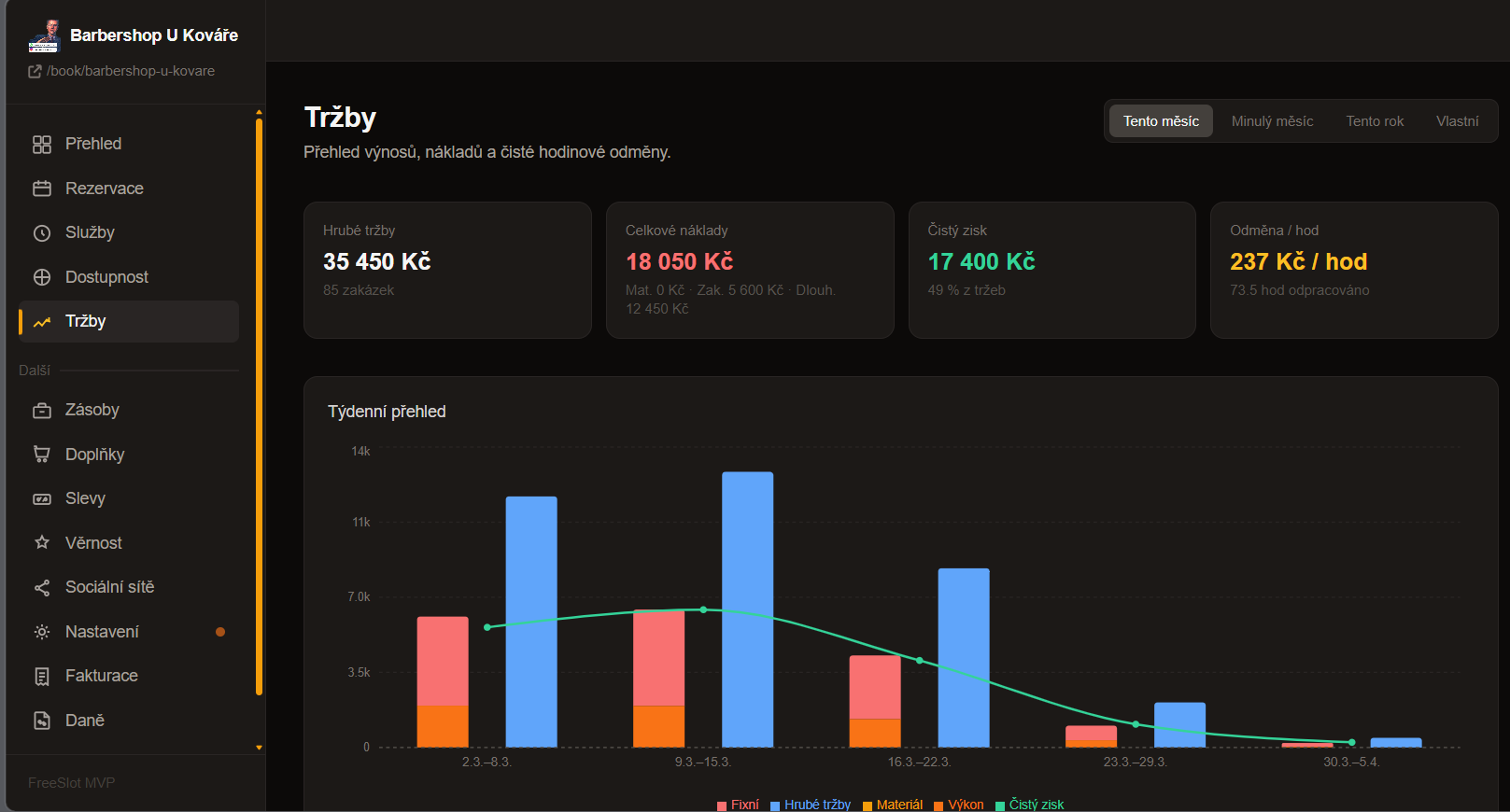Click the sidebar scroll down arrow
The image size is (1510, 812).
coord(259,748)
